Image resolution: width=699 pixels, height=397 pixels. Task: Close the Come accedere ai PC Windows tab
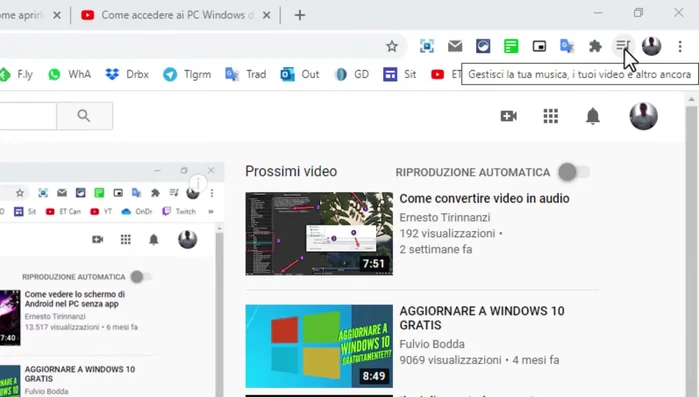[267, 15]
